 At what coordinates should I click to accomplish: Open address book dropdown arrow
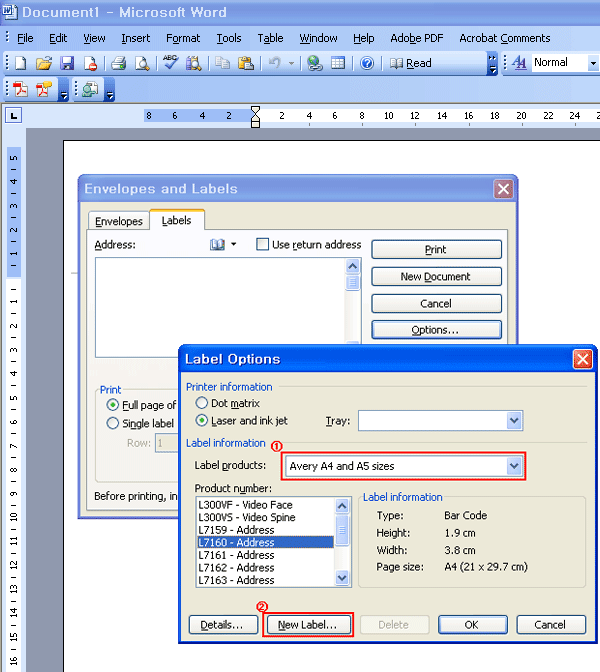pyautogui.click(x=234, y=244)
